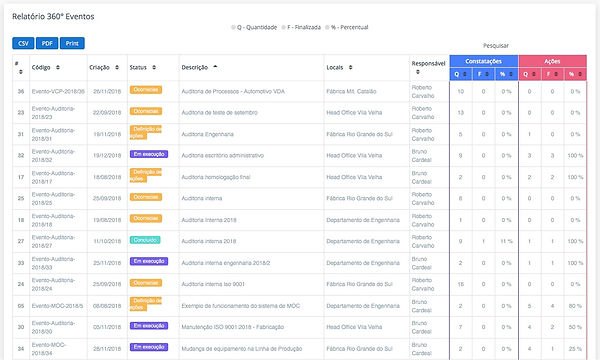Select the description Auditoria escritório administrativo

tap(223, 155)
